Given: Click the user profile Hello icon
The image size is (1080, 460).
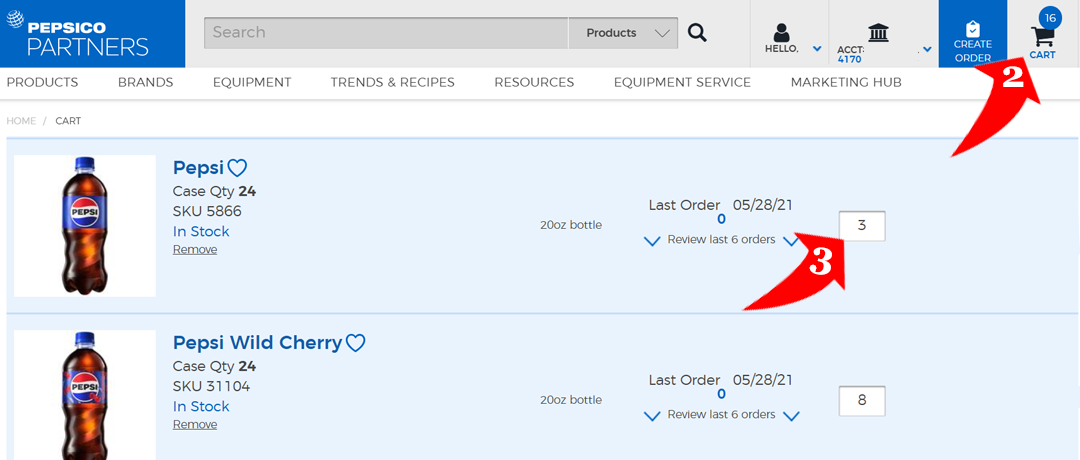Looking at the screenshot, I should (x=781, y=33).
